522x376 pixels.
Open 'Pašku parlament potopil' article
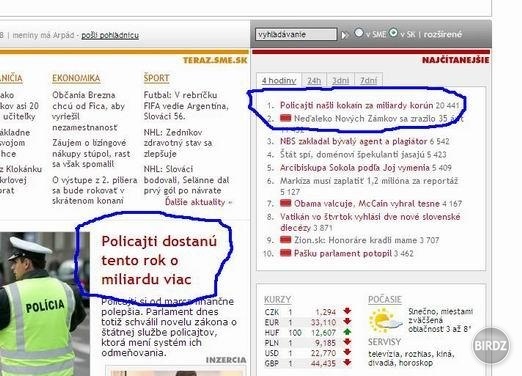pyautogui.click(x=343, y=253)
